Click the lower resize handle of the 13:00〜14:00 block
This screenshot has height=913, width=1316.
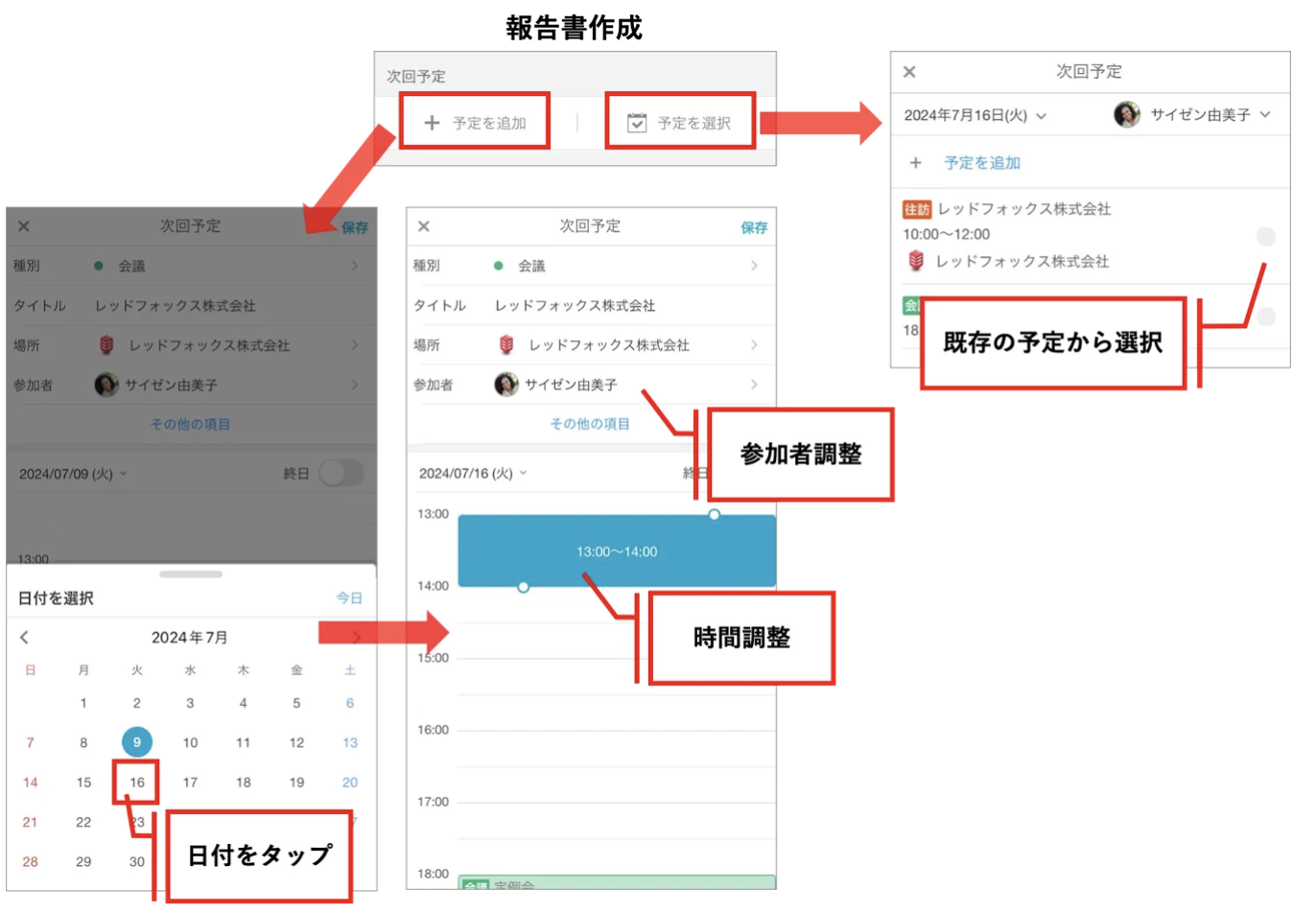coord(523,587)
